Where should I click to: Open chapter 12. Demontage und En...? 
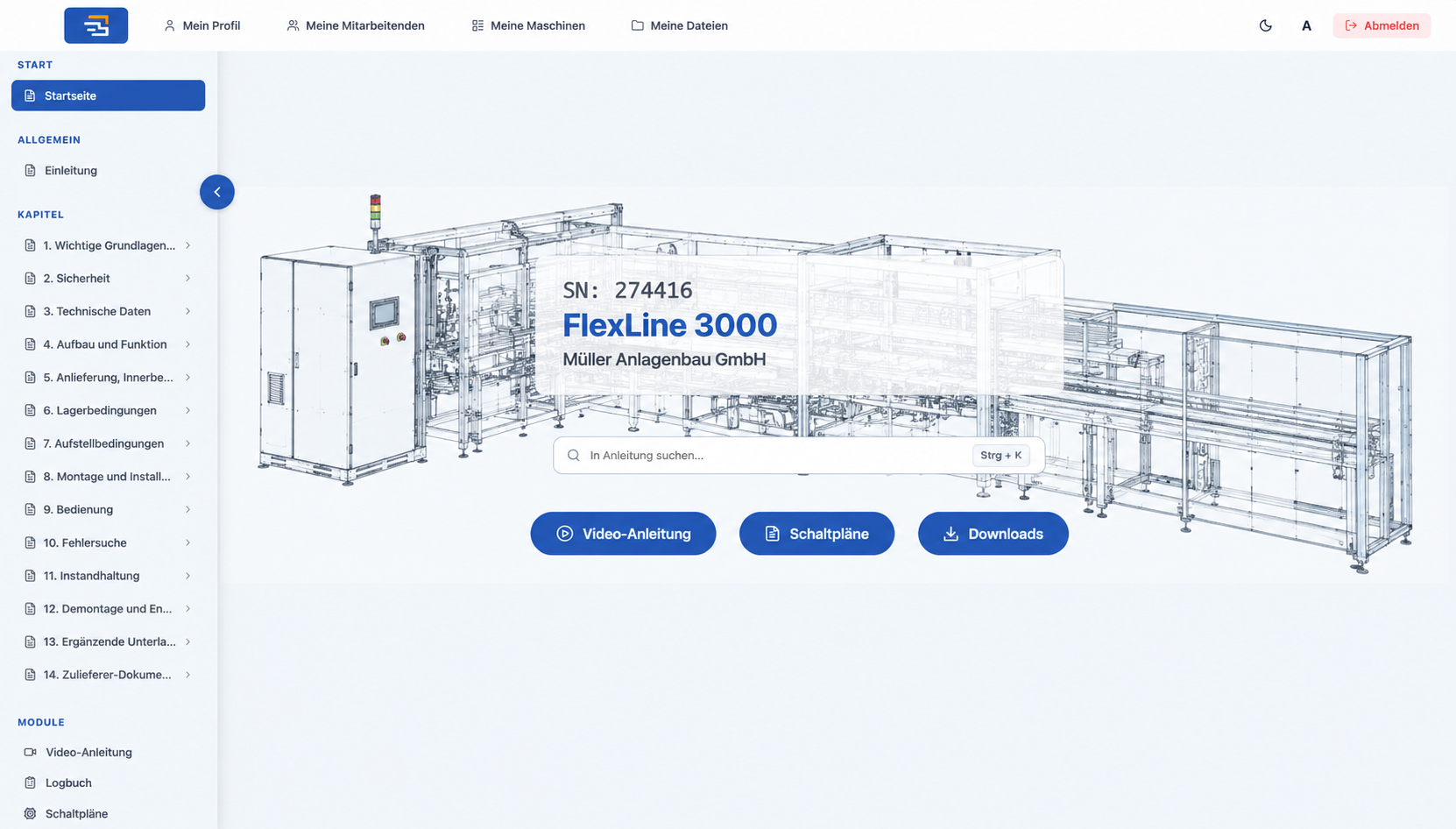(108, 609)
